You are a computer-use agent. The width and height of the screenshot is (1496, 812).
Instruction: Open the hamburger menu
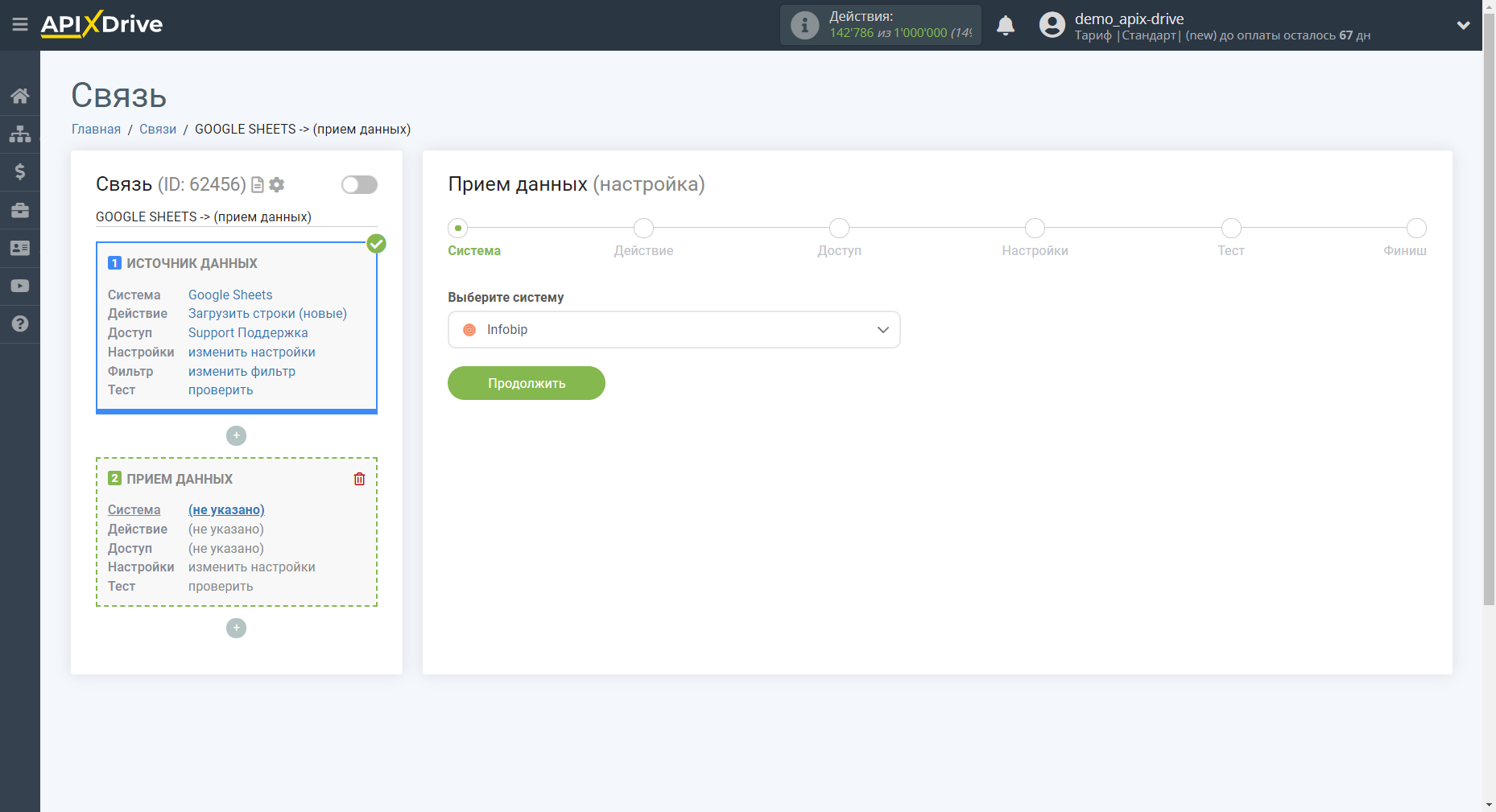(20, 25)
